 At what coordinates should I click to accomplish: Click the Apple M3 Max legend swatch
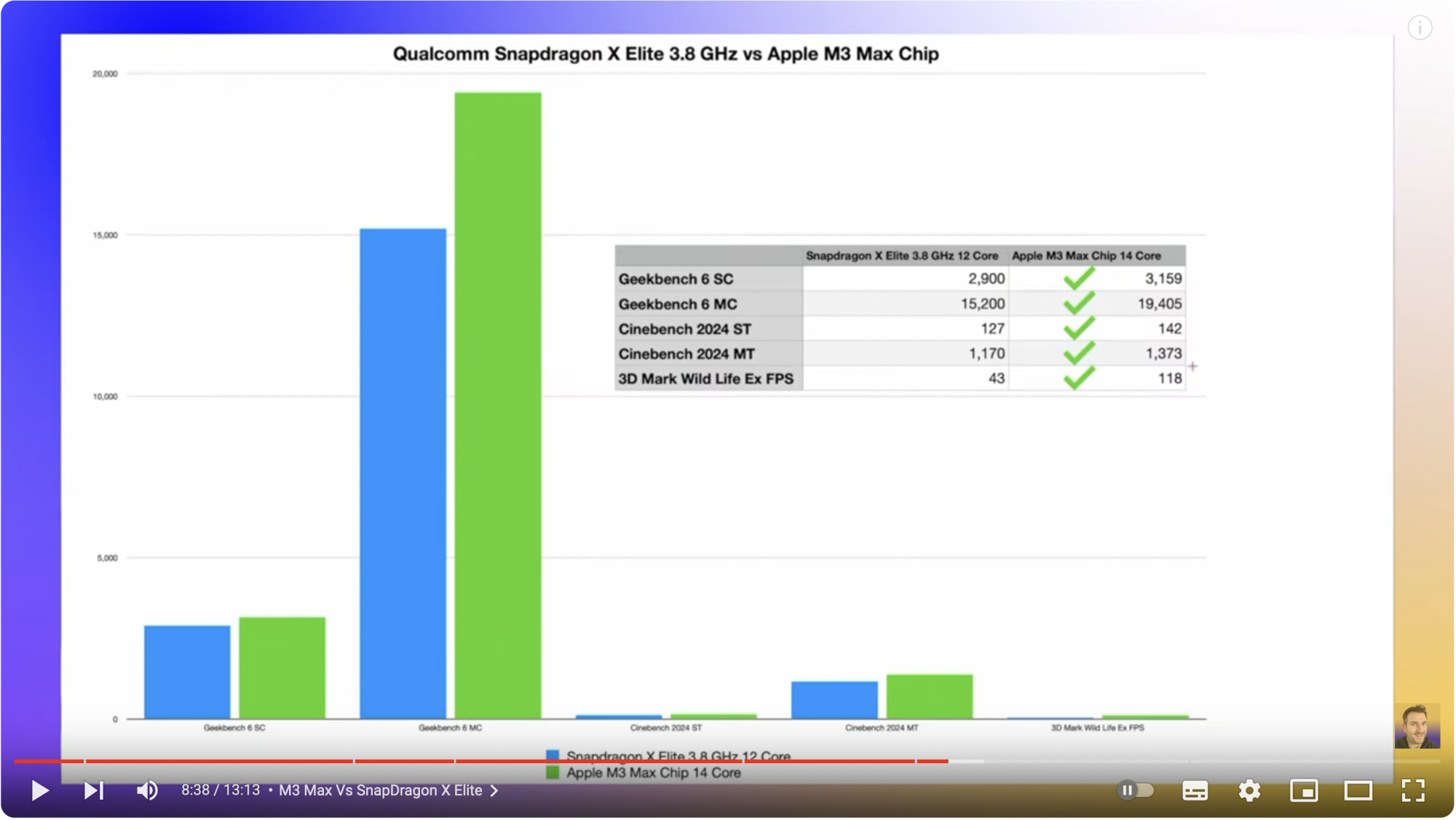[x=553, y=773]
